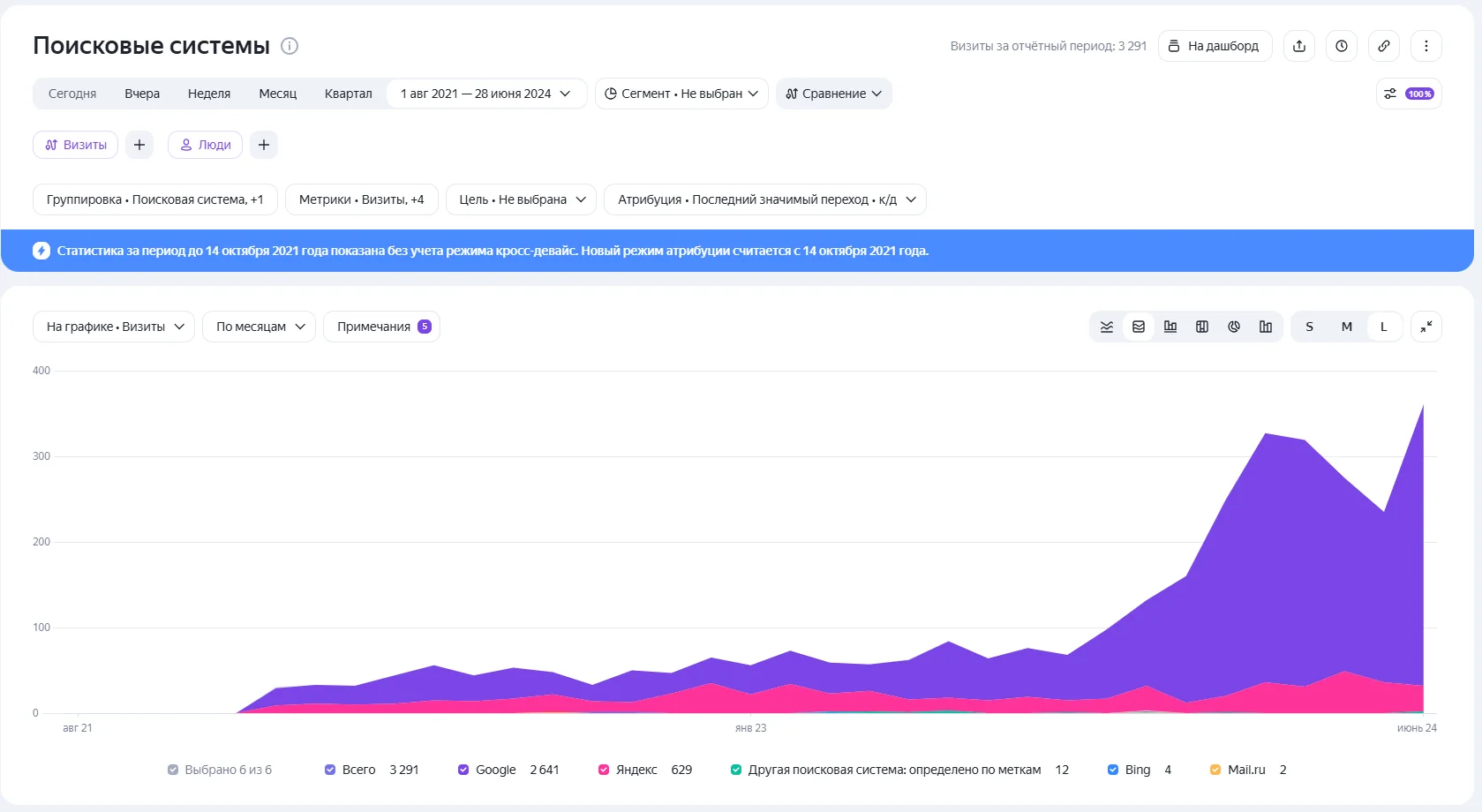Viewport: 1482px width, 812px height.
Task: Open the date range 1 авг 2021 dropdown
Action: click(x=486, y=94)
